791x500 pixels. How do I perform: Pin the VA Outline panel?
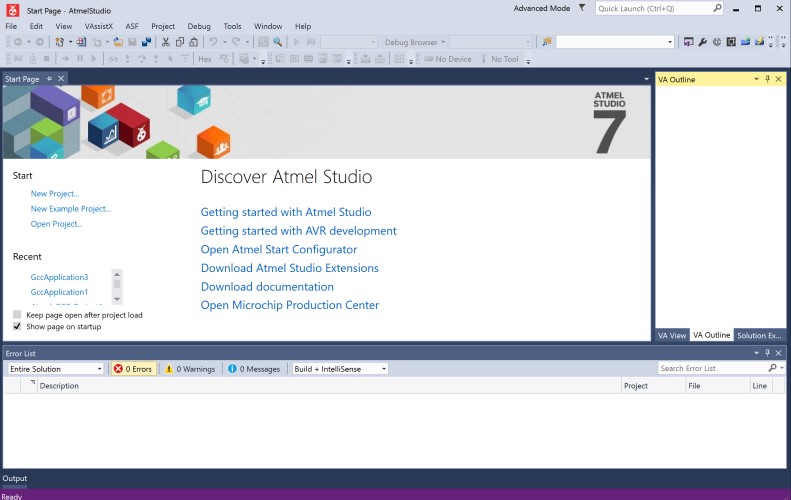click(x=767, y=79)
